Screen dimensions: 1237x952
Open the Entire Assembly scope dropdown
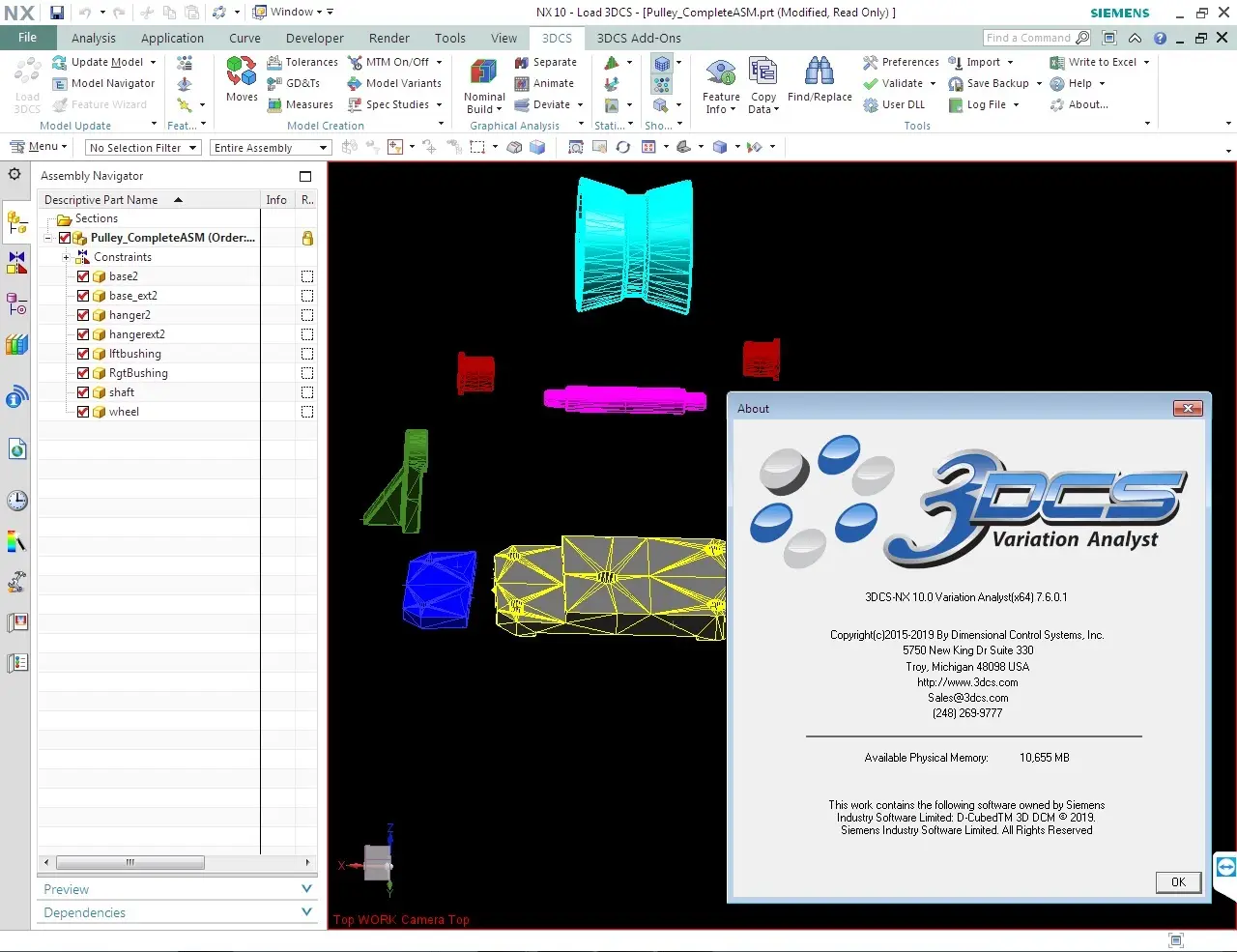point(271,147)
